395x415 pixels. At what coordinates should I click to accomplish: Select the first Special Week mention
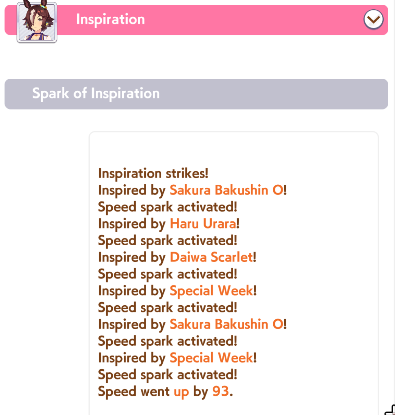(x=211, y=291)
